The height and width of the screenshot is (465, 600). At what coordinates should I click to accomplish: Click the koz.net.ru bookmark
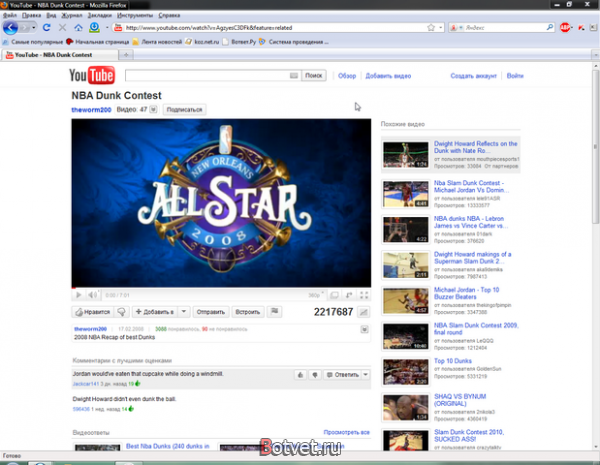coord(202,42)
